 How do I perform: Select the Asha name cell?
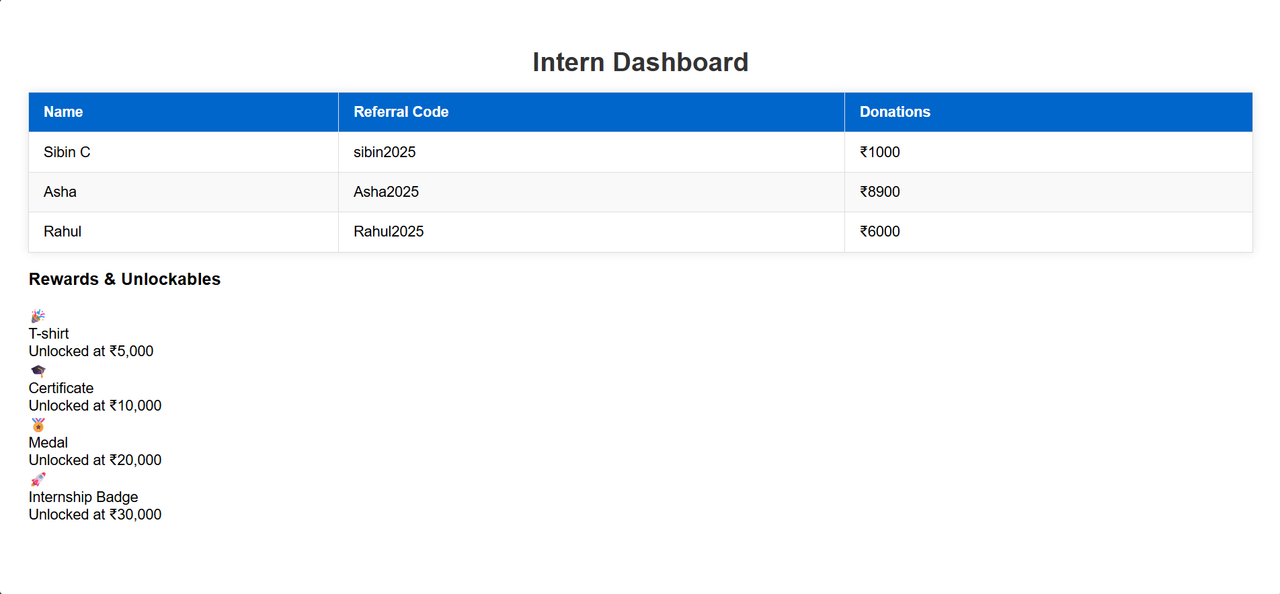click(x=184, y=192)
